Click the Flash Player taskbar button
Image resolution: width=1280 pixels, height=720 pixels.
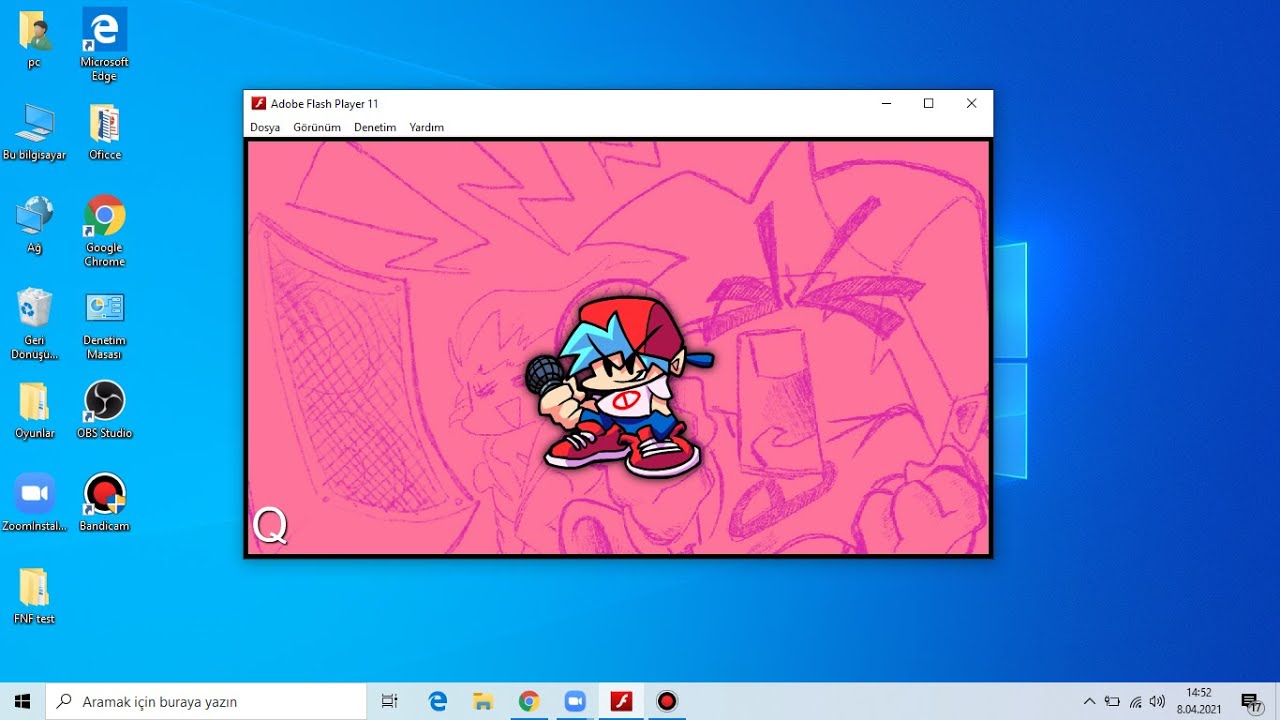[621, 701]
